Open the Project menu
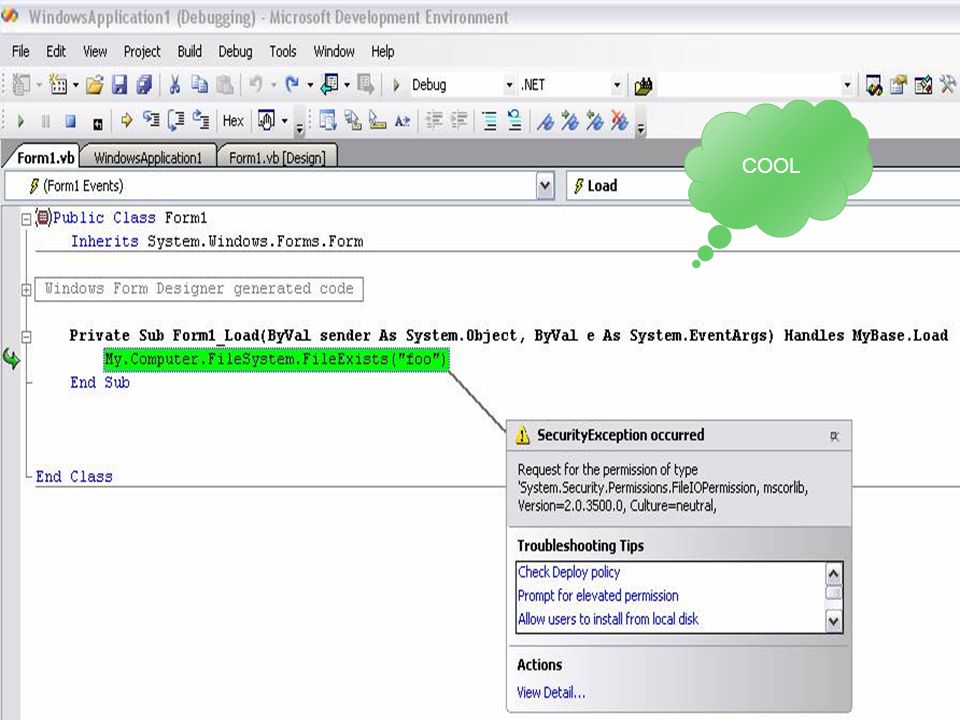This screenshot has height=720, width=960. (142, 51)
